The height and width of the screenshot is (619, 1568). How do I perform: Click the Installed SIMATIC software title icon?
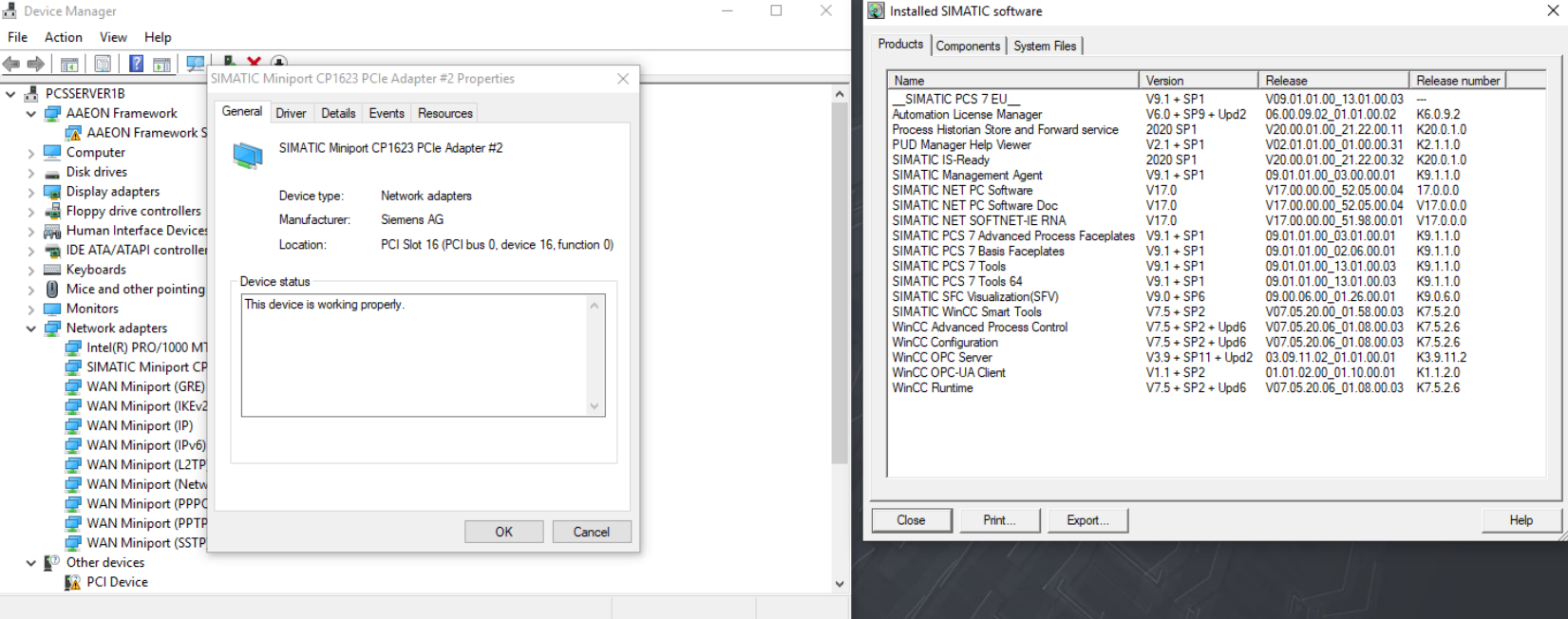point(876,10)
